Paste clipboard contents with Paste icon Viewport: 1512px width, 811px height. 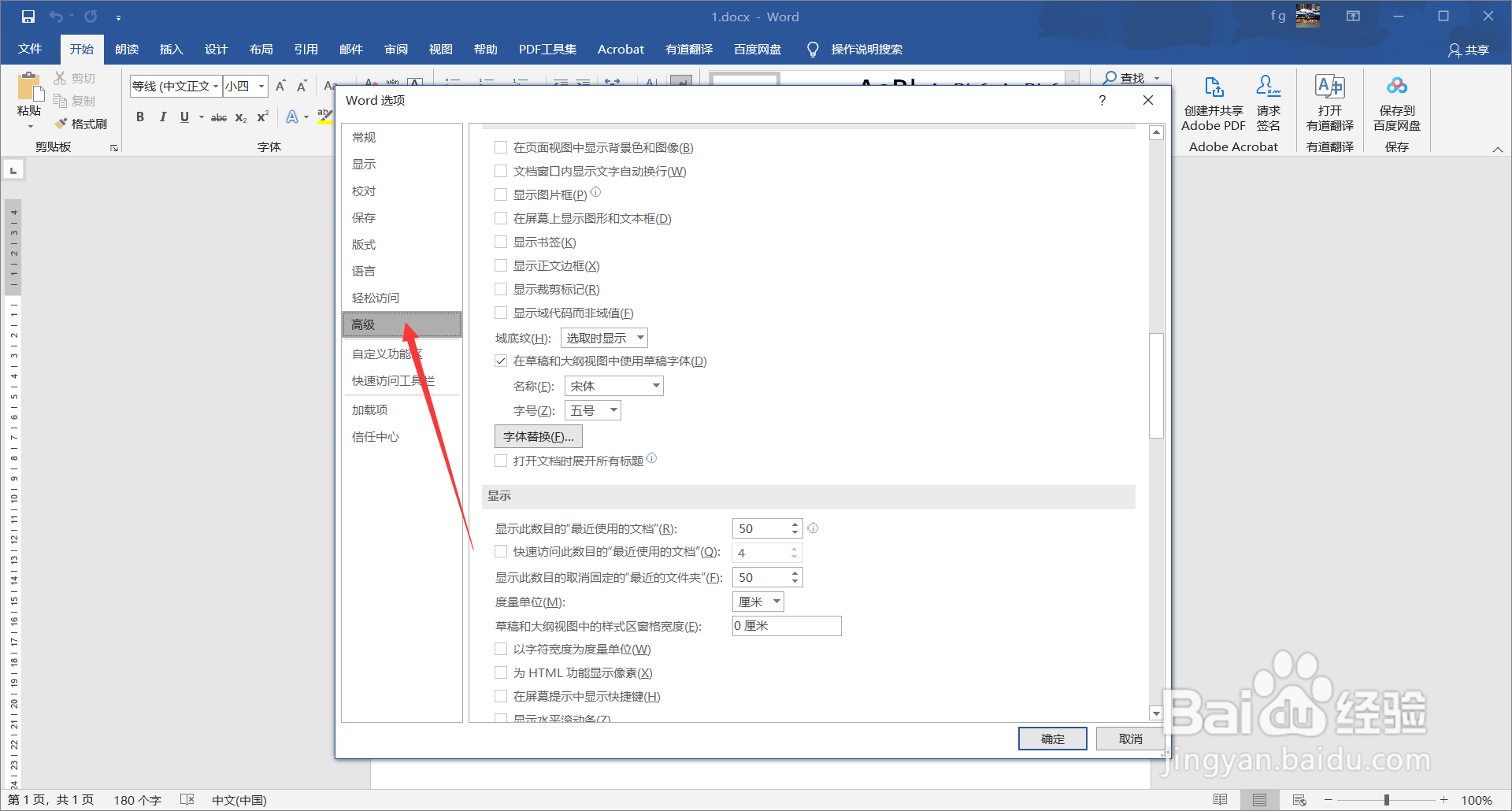click(29, 87)
